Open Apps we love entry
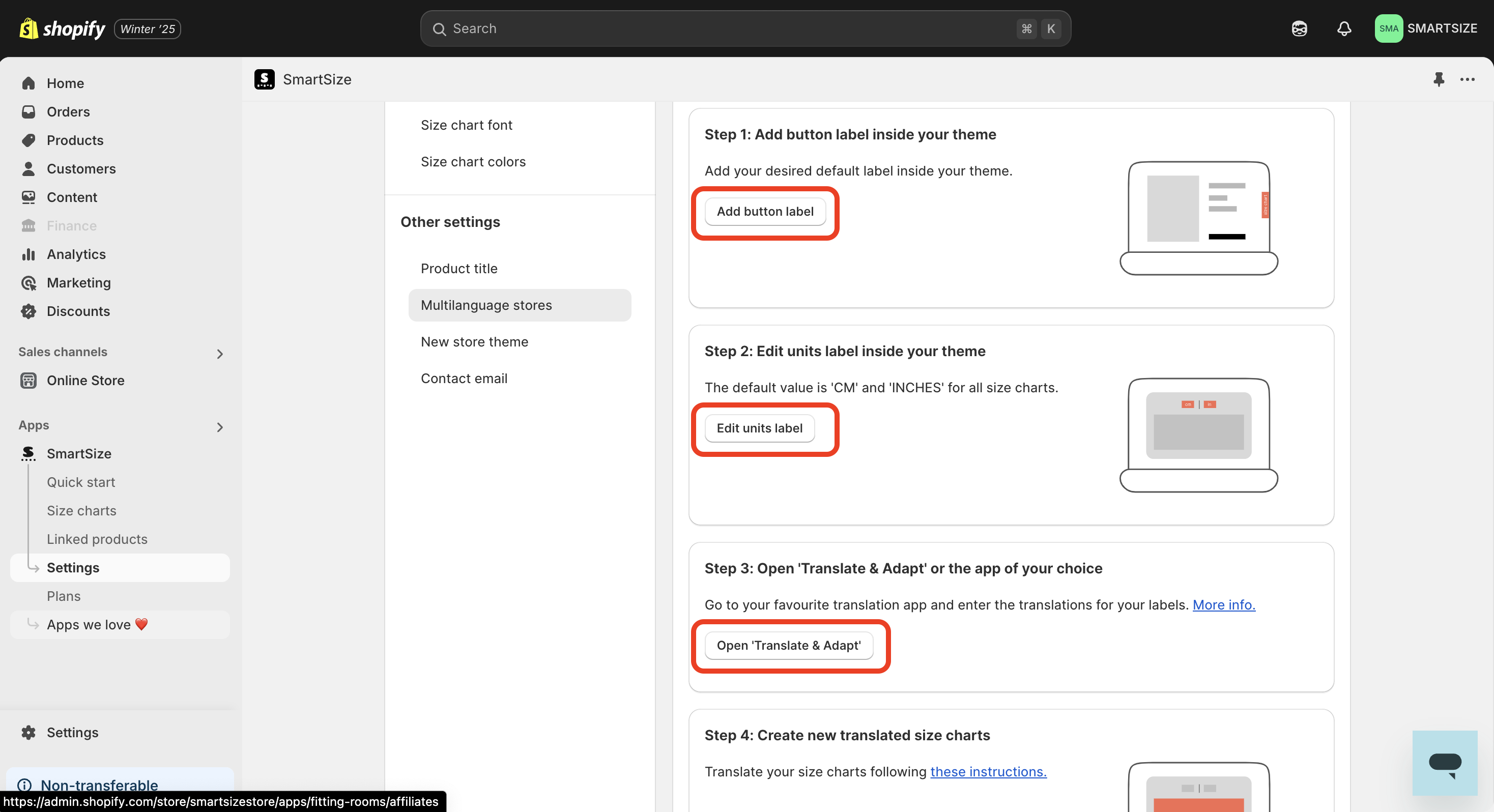 (x=120, y=624)
